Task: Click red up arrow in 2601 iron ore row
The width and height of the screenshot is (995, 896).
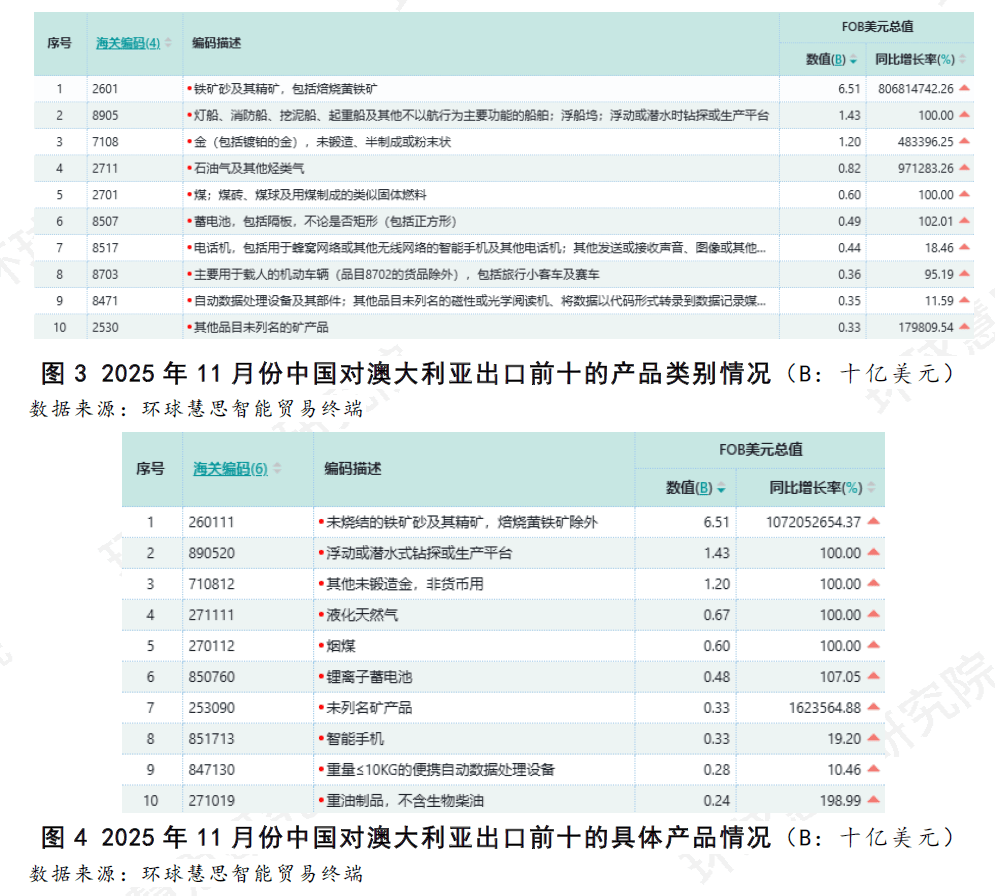Action: pos(964,89)
